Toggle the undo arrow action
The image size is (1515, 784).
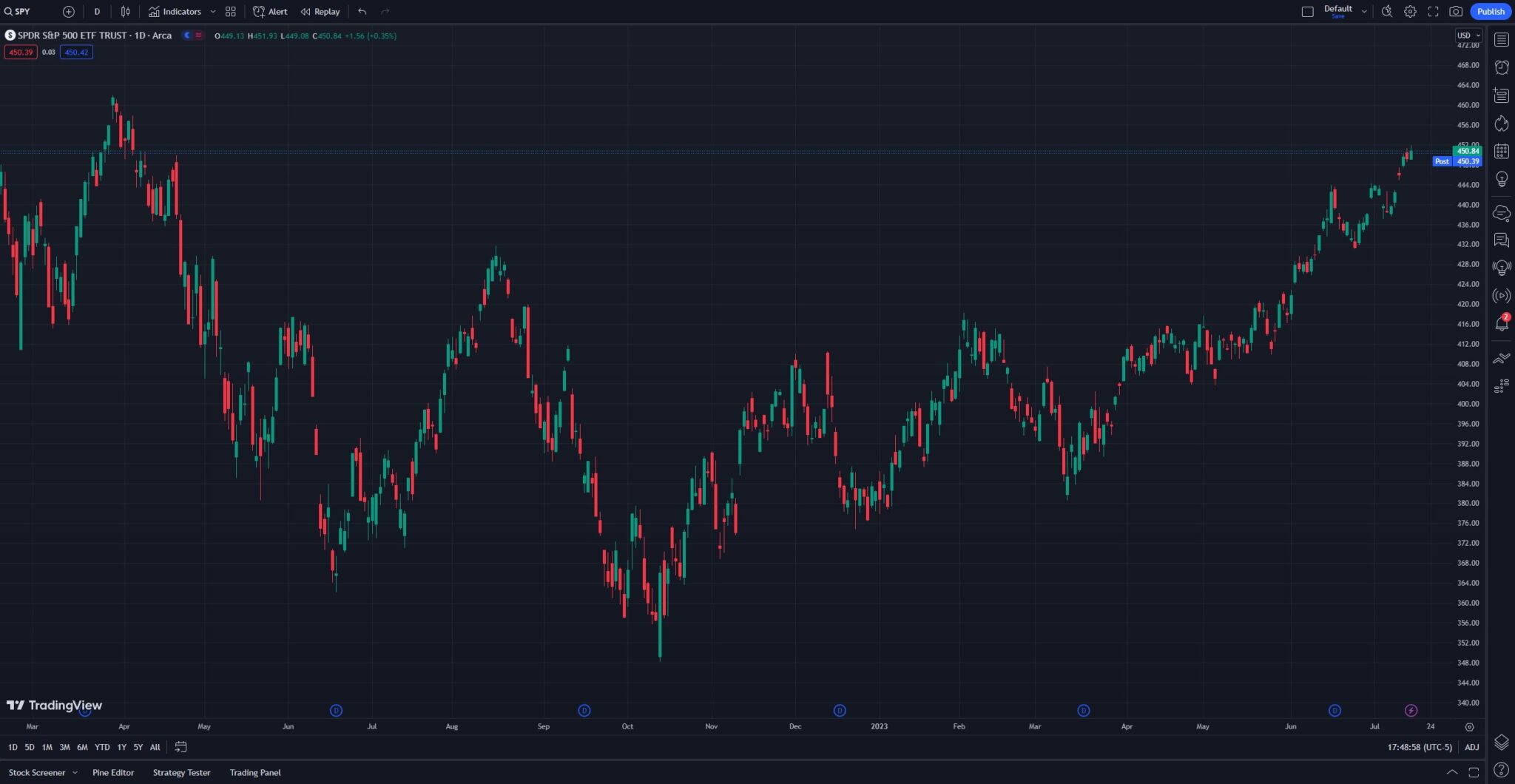361,11
